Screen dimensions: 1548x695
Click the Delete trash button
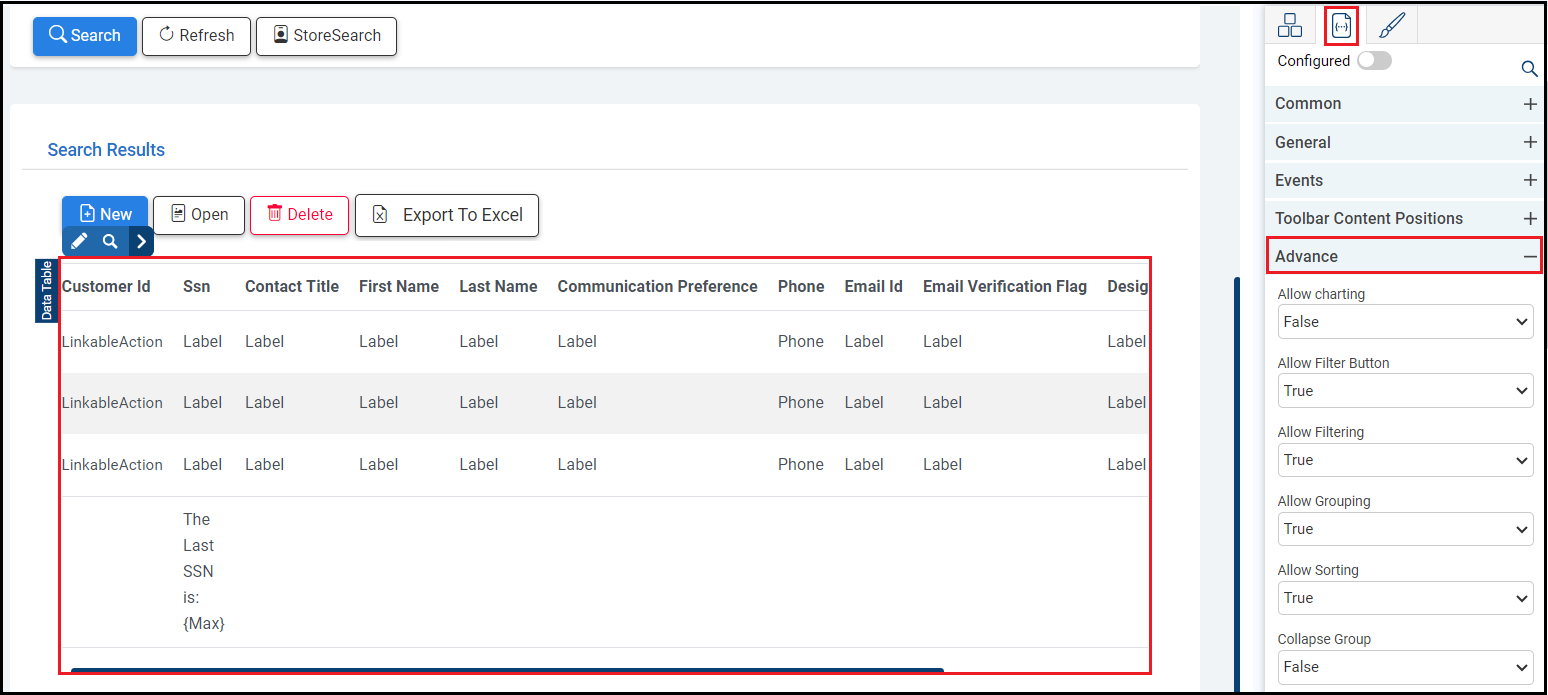pyautogui.click(x=299, y=215)
